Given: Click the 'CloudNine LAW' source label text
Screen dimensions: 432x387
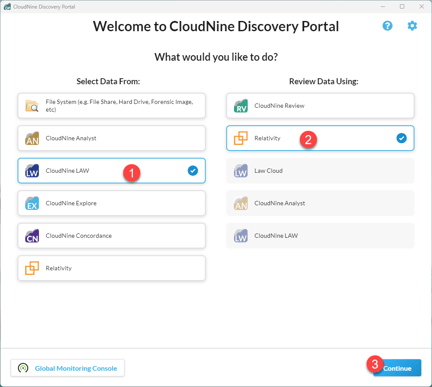Looking at the screenshot, I should [67, 171].
